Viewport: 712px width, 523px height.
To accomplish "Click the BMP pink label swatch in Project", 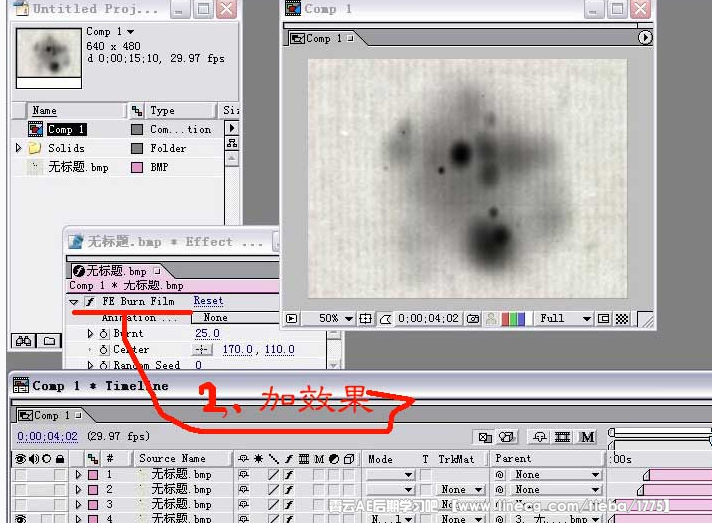I will click(137, 168).
